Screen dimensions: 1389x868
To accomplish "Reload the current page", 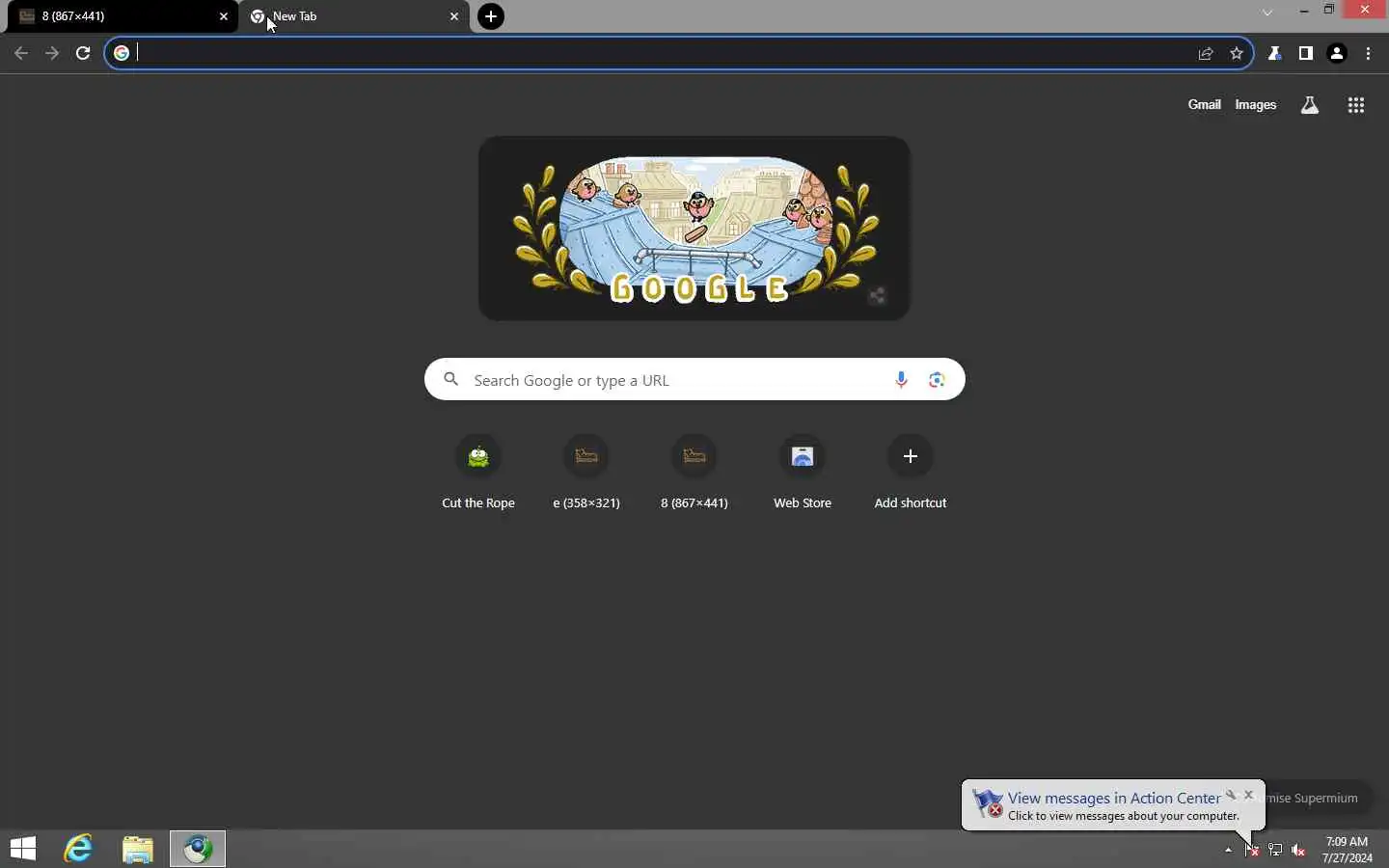I will pyautogui.click(x=83, y=53).
